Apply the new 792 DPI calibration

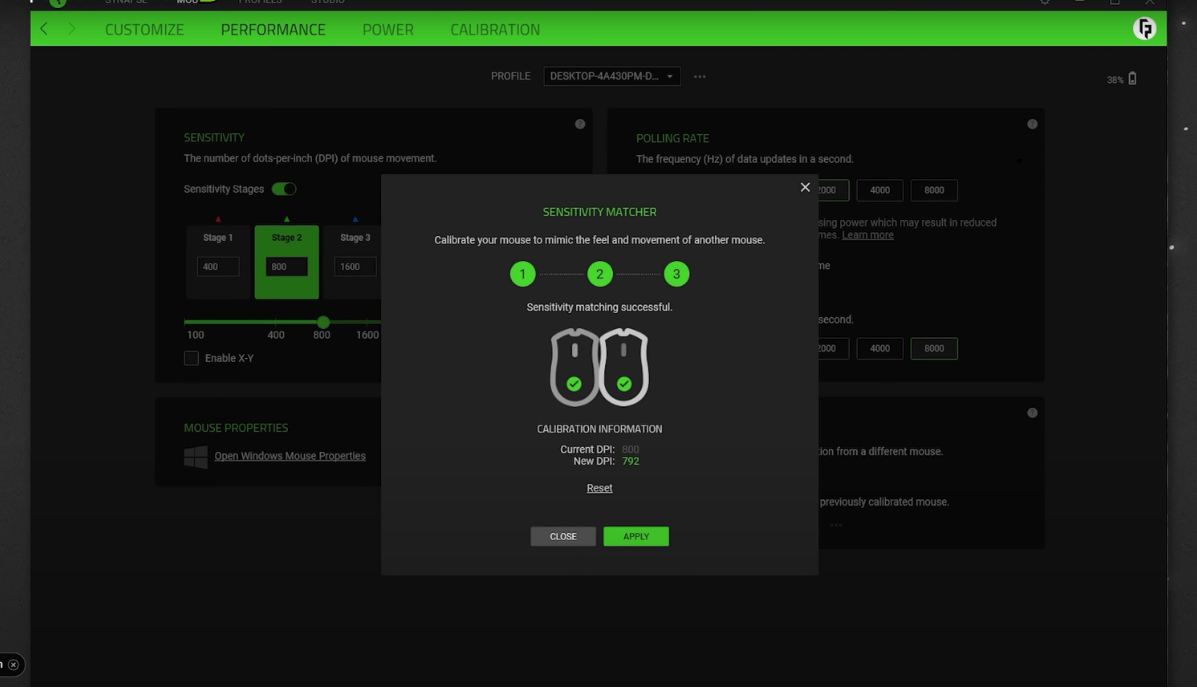tap(636, 536)
